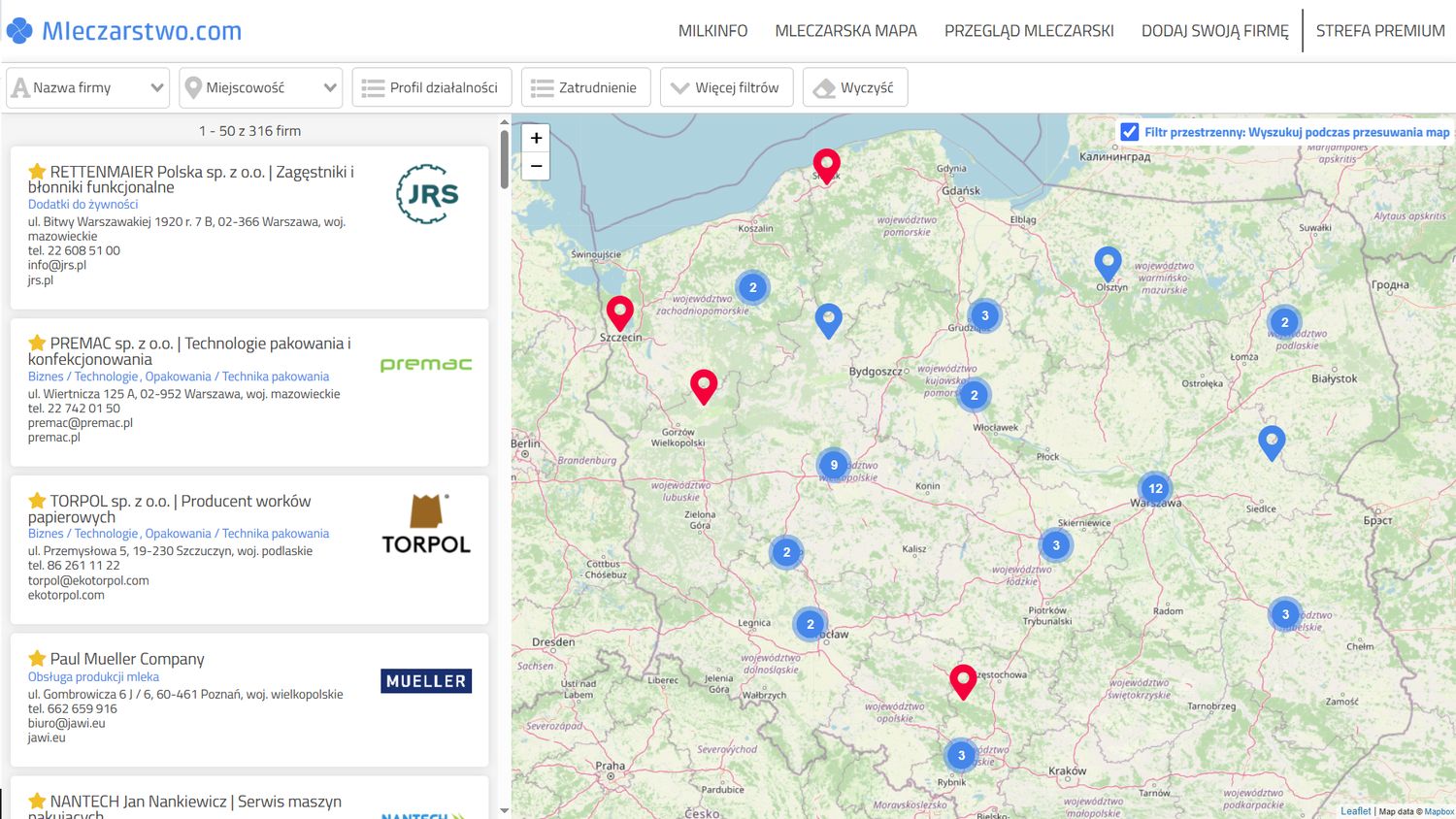Open the MLECZARSKA MAPA menu item
Screen dimensions: 1456x819
coord(845,31)
